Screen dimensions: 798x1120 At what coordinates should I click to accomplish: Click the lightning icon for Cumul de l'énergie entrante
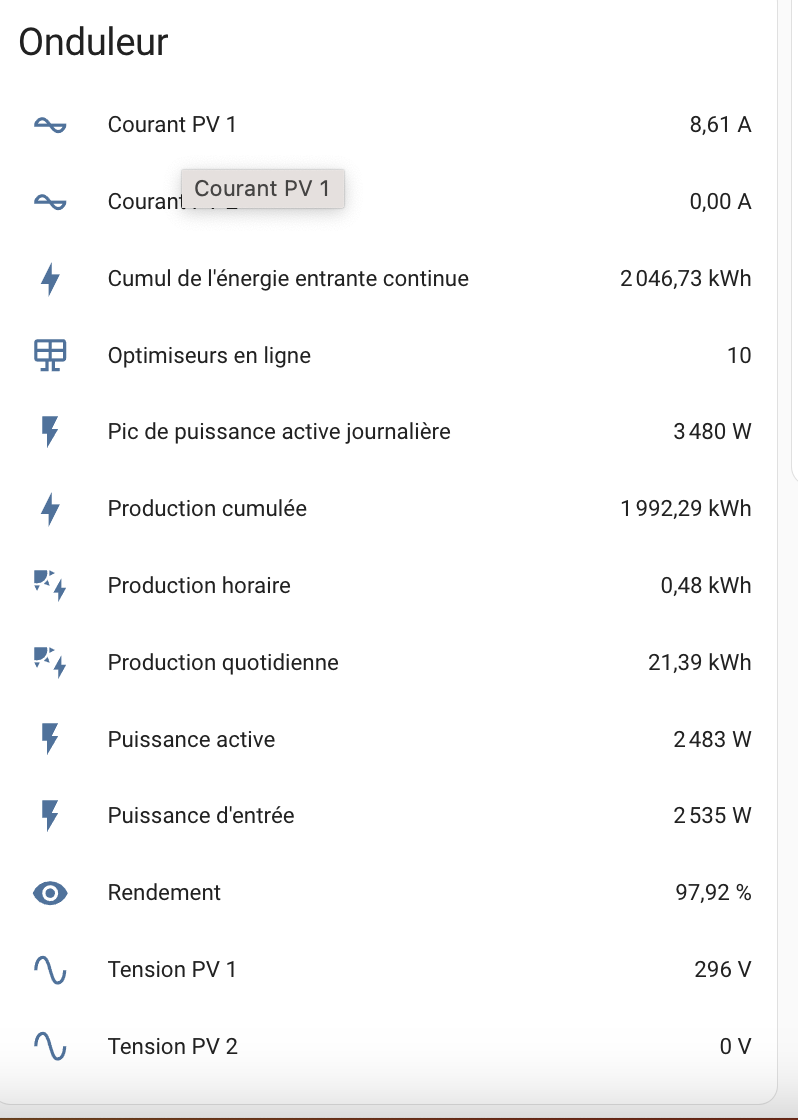[x=50, y=279]
